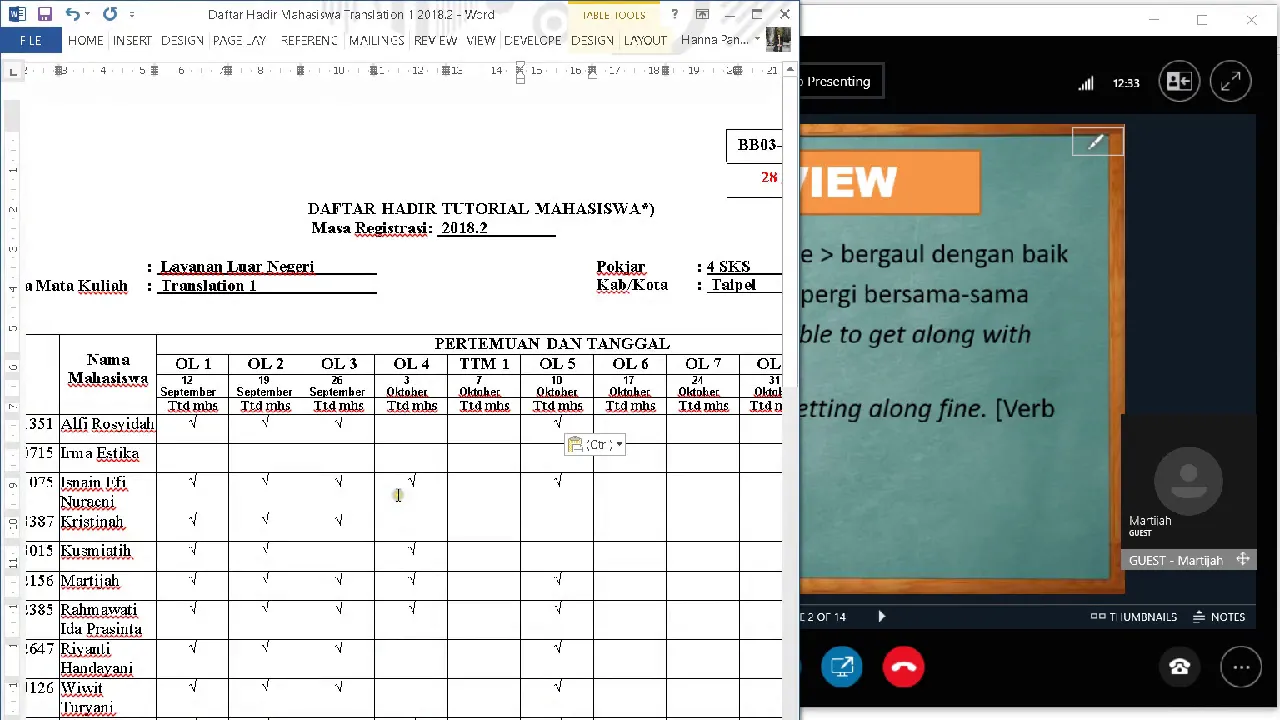Open the VIEW ribbon tab
Image resolution: width=1280 pixels, height=720 pixels.
coord(481,40)
